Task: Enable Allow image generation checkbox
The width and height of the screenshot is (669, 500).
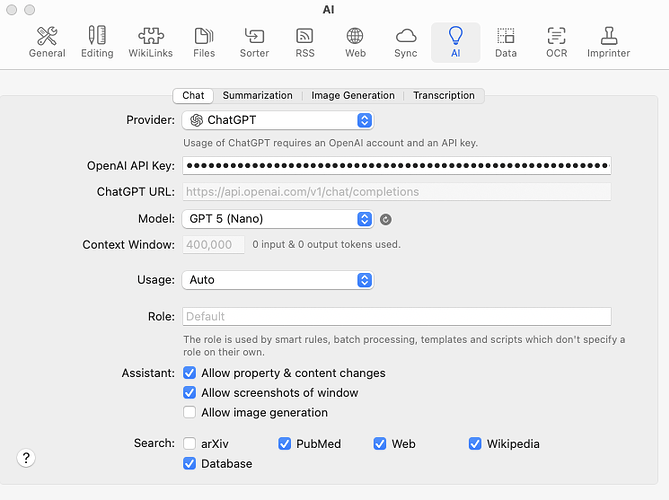Action: click(x=190, y=412)
